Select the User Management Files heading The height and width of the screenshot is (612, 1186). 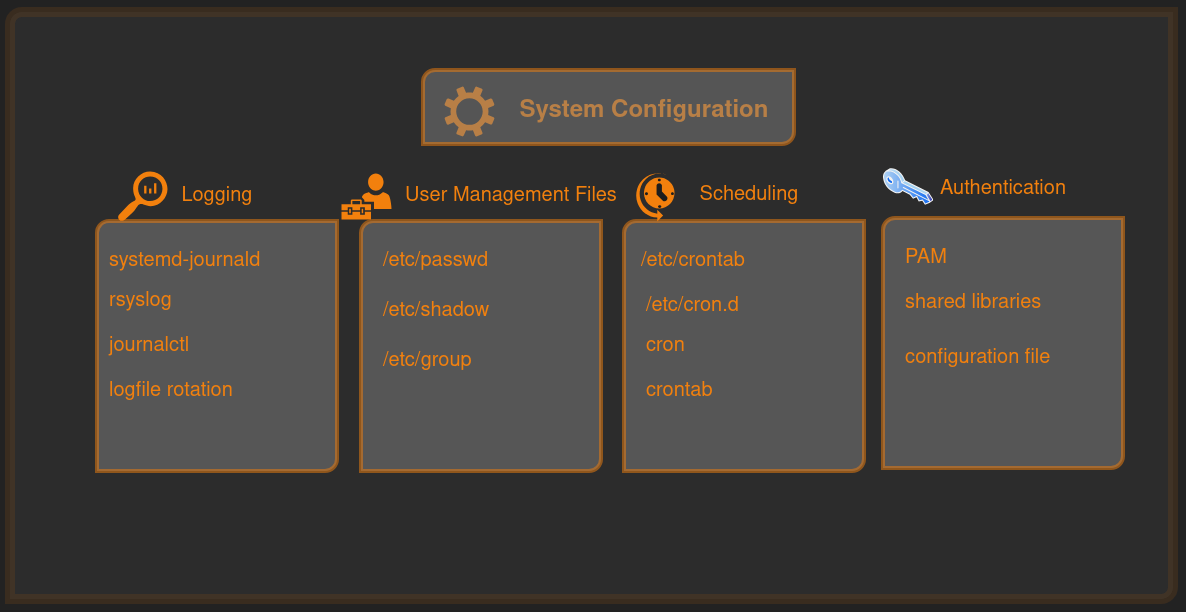click(511, 194)
